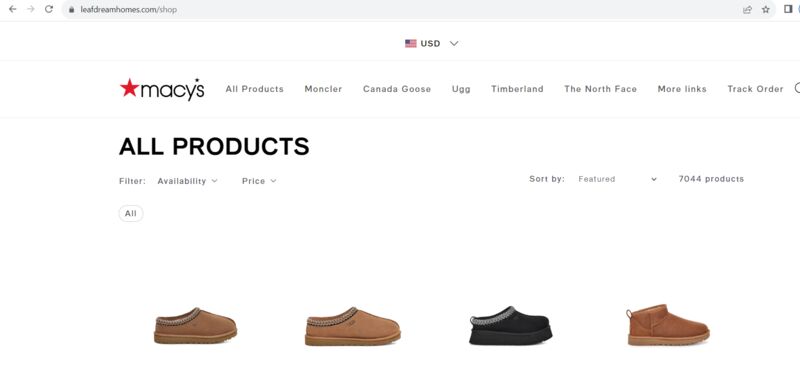800x382 pixels.
Task: Open the Canada Goose menu item
Action: click(397, 89)
